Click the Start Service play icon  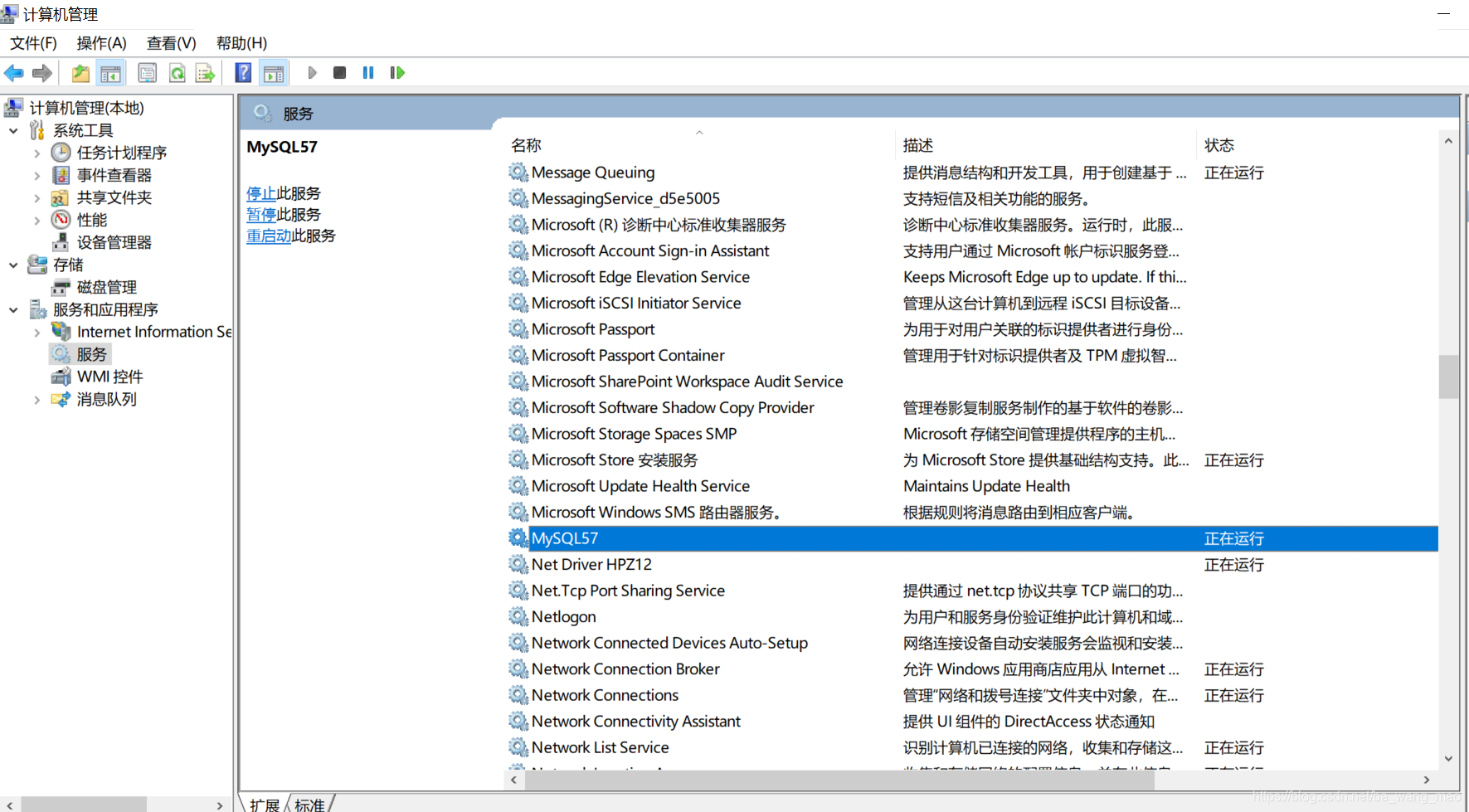click(312, 73)
